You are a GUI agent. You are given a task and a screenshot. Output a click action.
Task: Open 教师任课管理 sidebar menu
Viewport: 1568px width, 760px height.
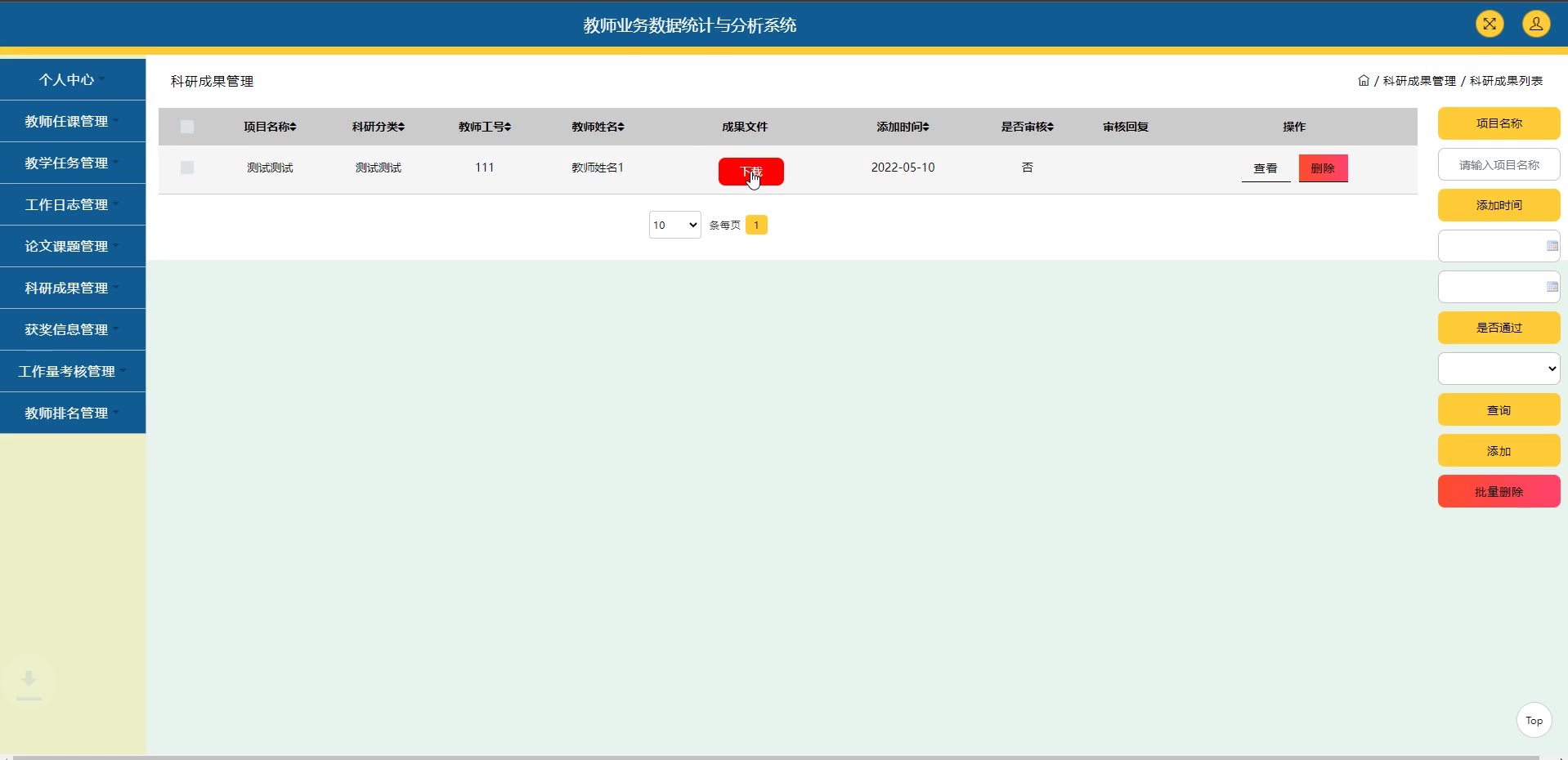(x=73, y=121)
